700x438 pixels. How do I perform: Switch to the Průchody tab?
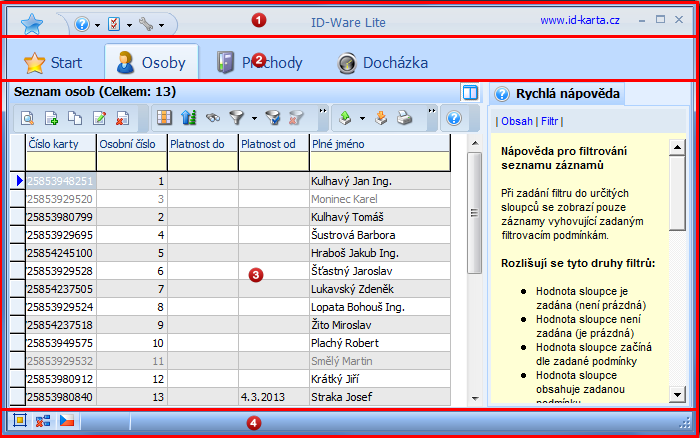259,63
